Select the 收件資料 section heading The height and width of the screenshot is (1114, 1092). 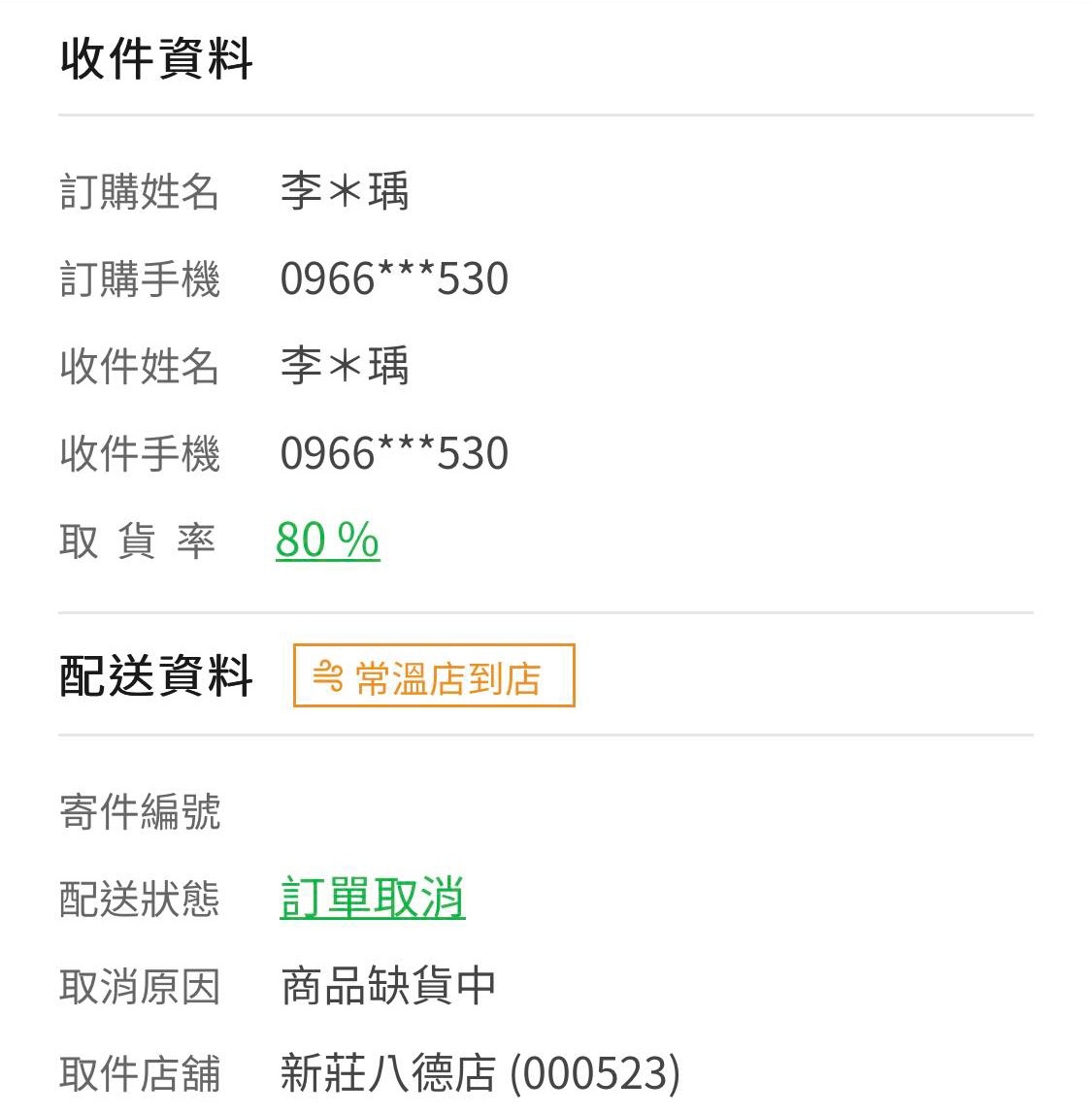pos(156,59)
